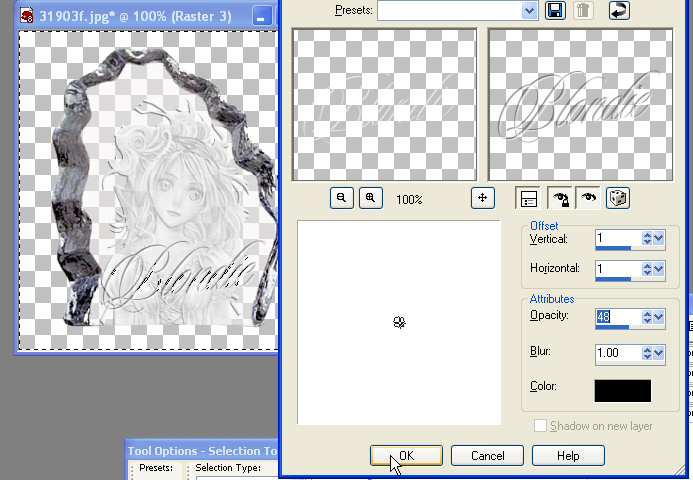Viewport: 693px width, 480px height.
Task: Click the 100% zoom value of the preview
Action: click(409, 200)
